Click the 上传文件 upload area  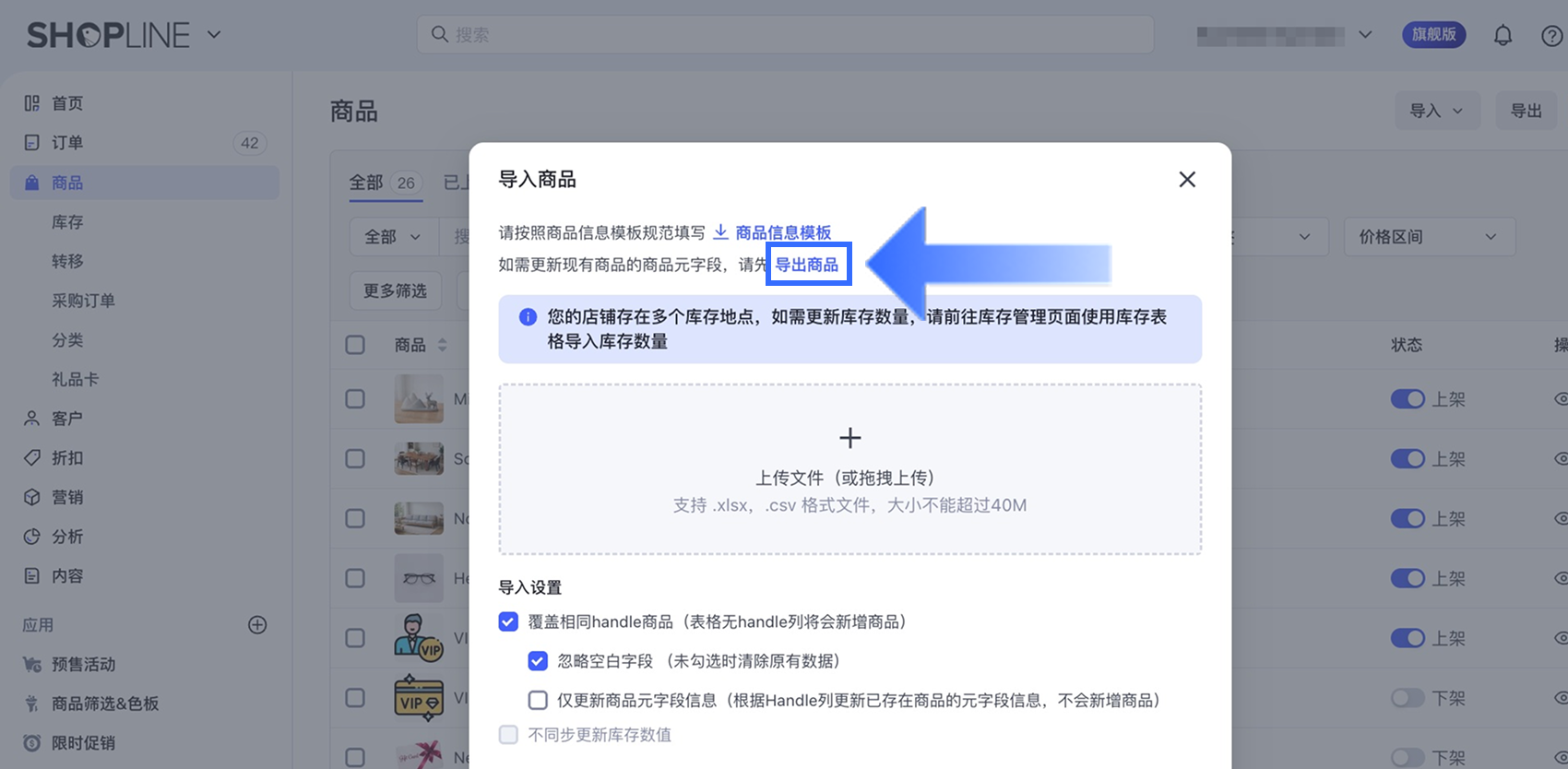[x=850, y=469]
